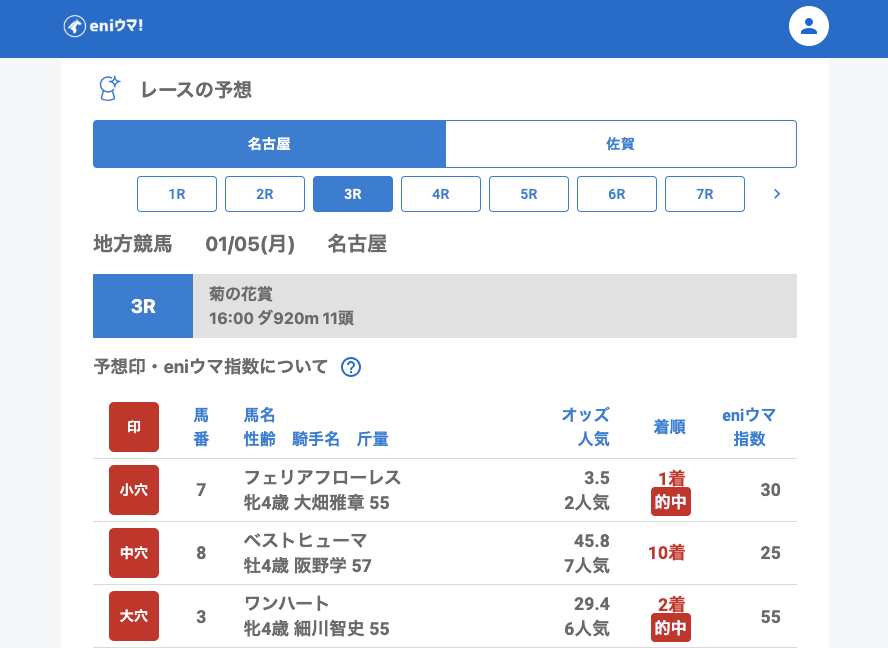Select the active 3R race button

(353, 194)
